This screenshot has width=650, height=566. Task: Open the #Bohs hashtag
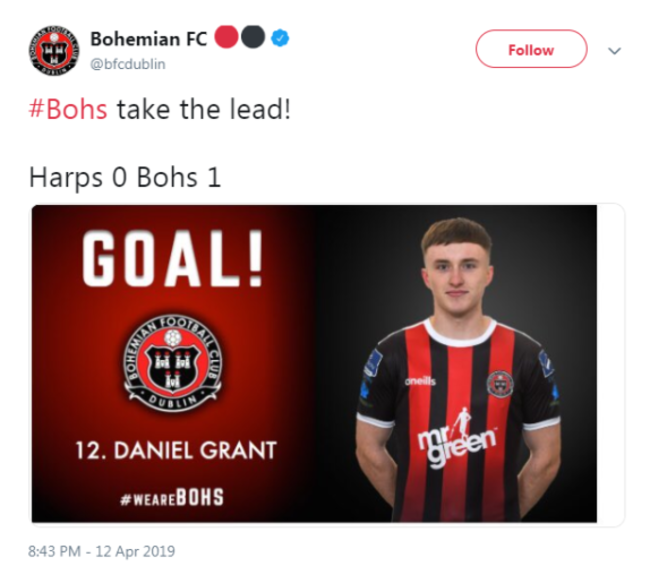point(68,109)
